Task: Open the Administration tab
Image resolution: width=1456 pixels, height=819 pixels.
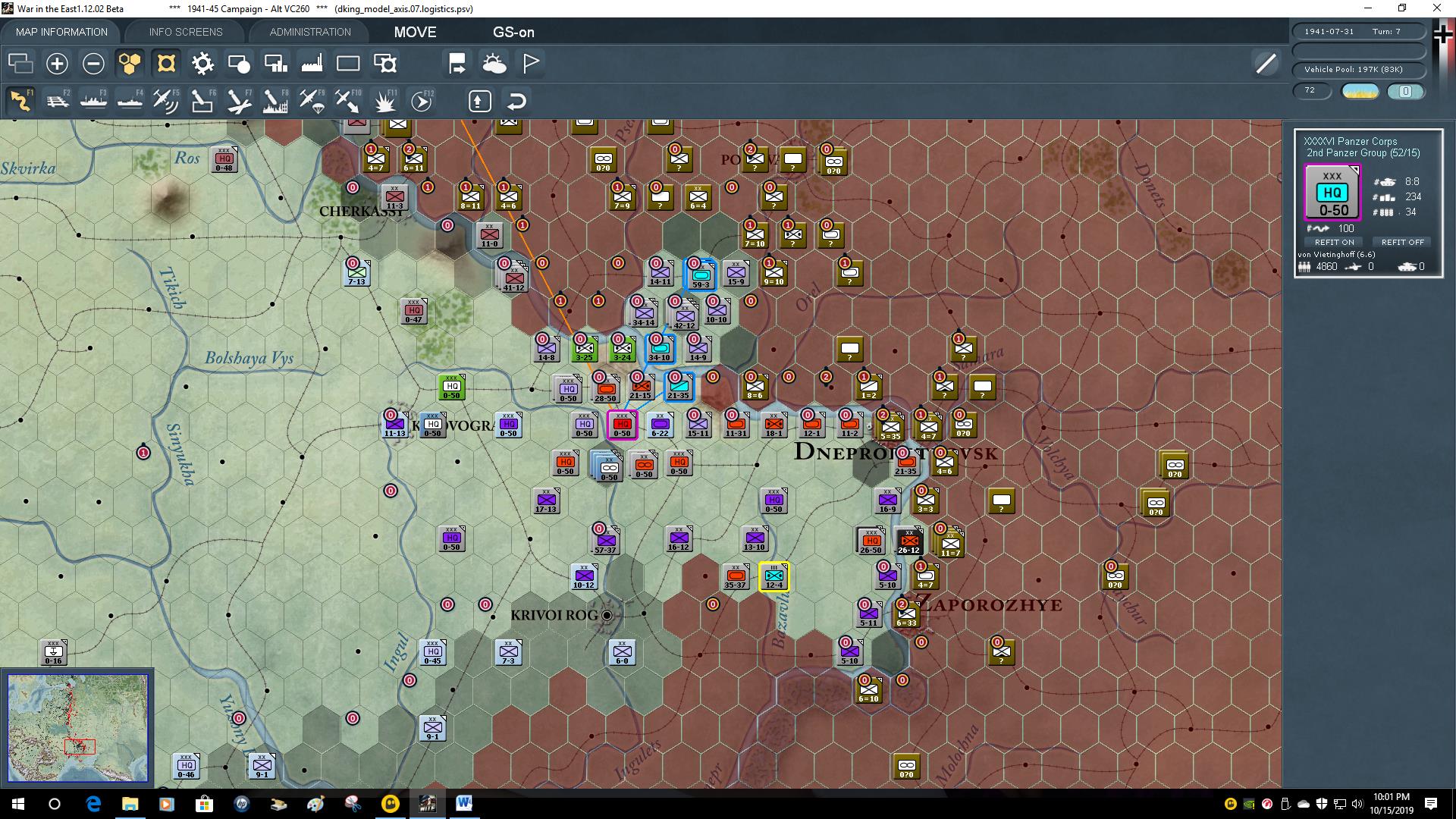Action: [310, 32]
